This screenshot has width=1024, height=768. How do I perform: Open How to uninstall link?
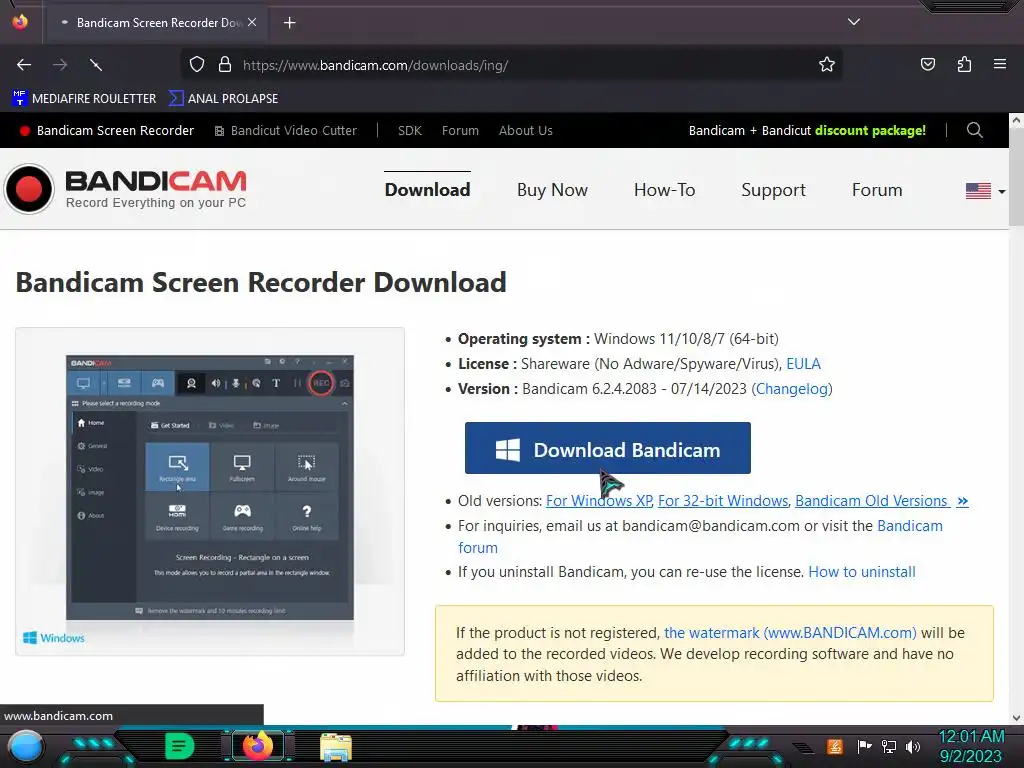pyautogui.click(x=861, y=572)
